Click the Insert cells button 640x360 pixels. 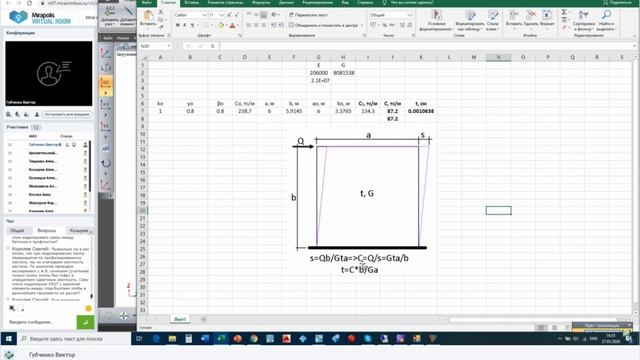coord(513,19)
